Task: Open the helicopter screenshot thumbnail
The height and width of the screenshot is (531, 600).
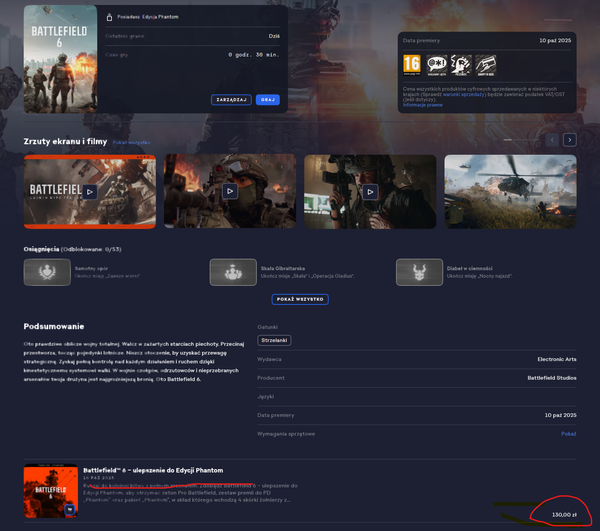Action: (510, 191)
